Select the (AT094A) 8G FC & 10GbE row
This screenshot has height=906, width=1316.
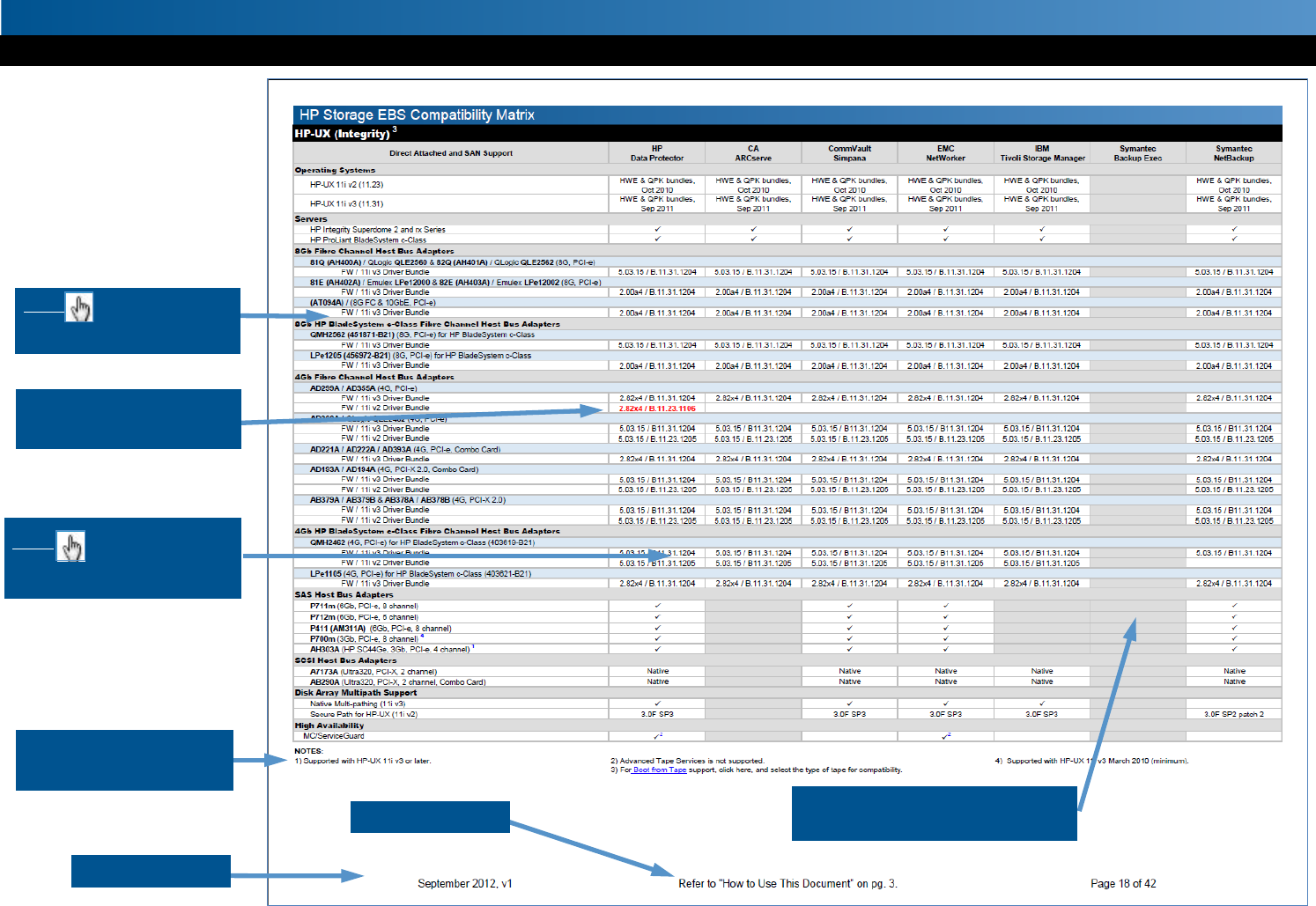pos(373,302)
